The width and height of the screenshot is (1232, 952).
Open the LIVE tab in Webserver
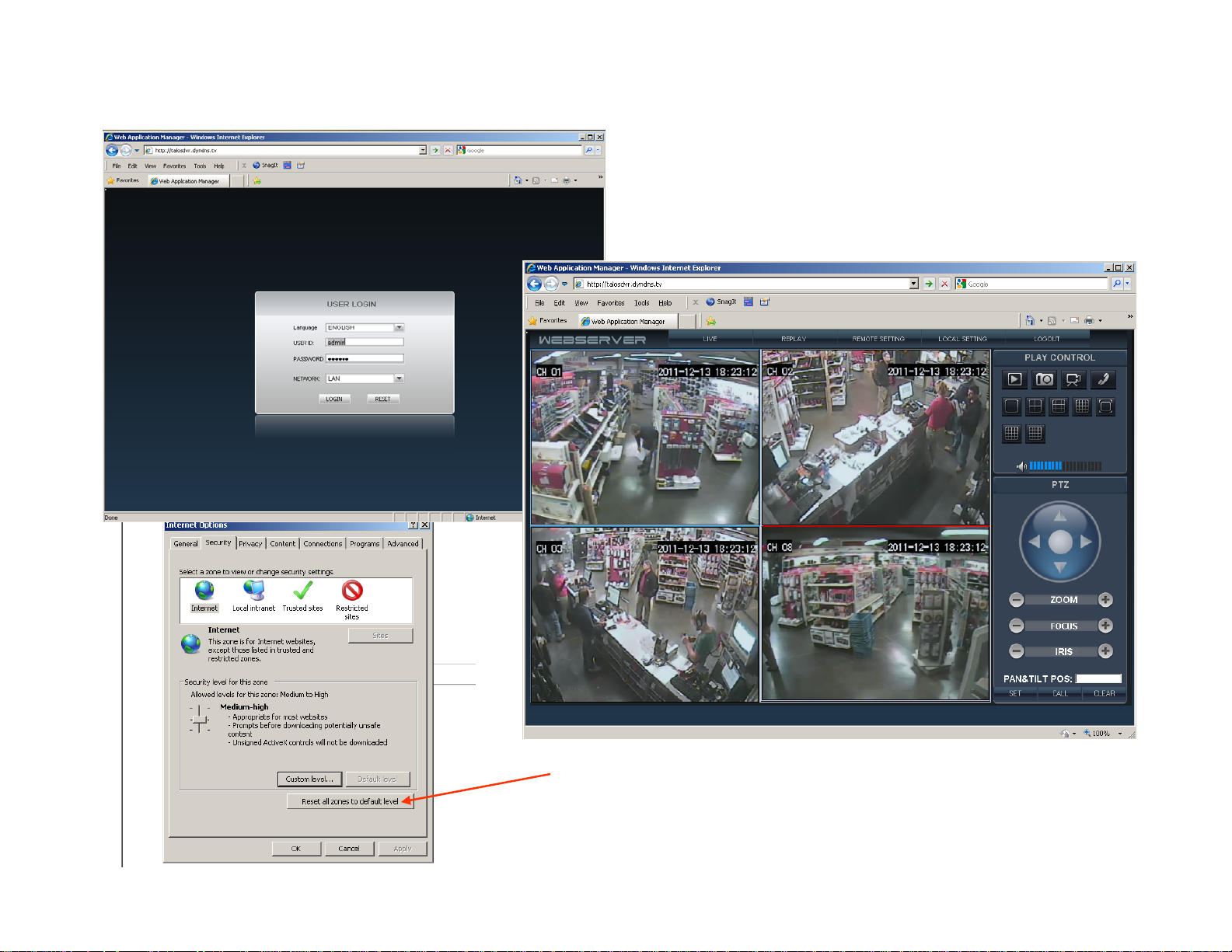710,339
